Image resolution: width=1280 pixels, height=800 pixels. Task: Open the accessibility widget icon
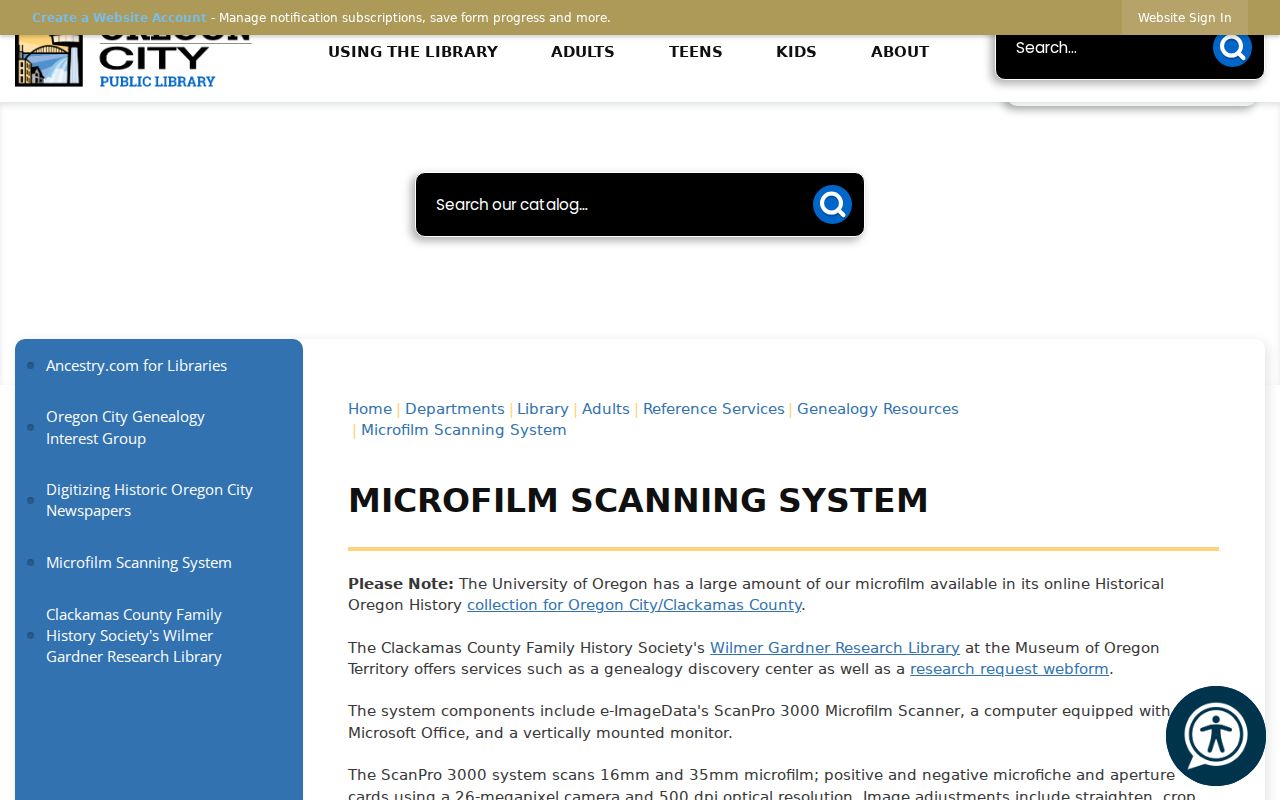point(1216,736)
